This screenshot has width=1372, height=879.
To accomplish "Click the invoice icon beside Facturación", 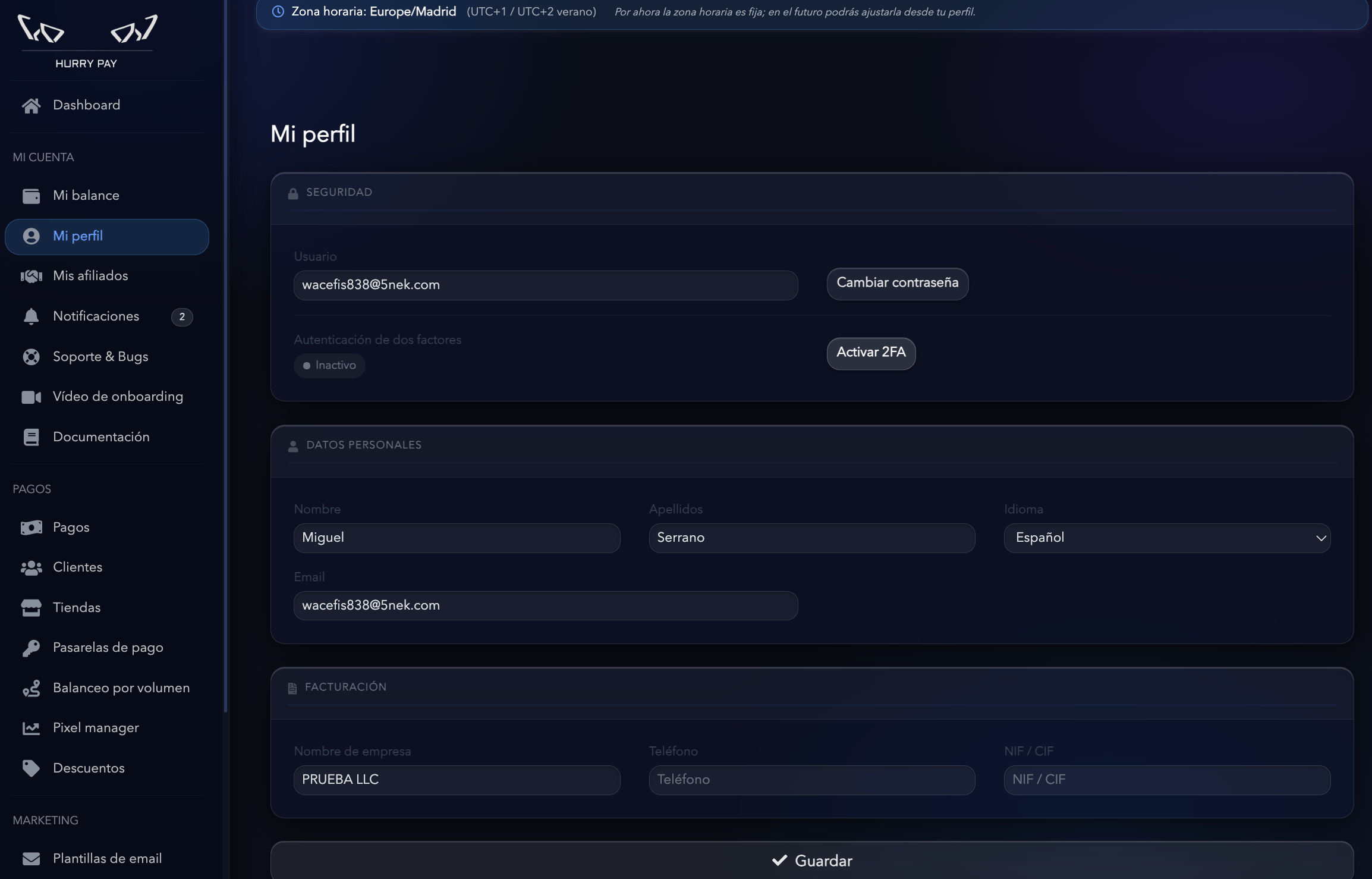I will point(292,688).
